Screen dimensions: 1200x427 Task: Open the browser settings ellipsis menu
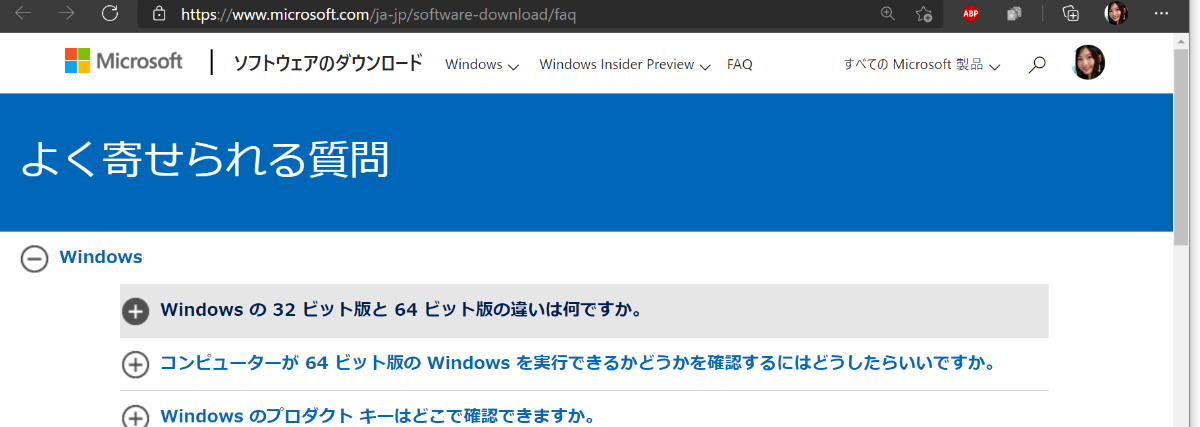[x=1160, y=13]
